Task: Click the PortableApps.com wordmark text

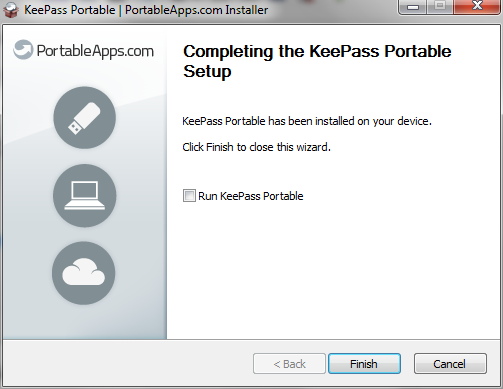Action: point(95,51)
